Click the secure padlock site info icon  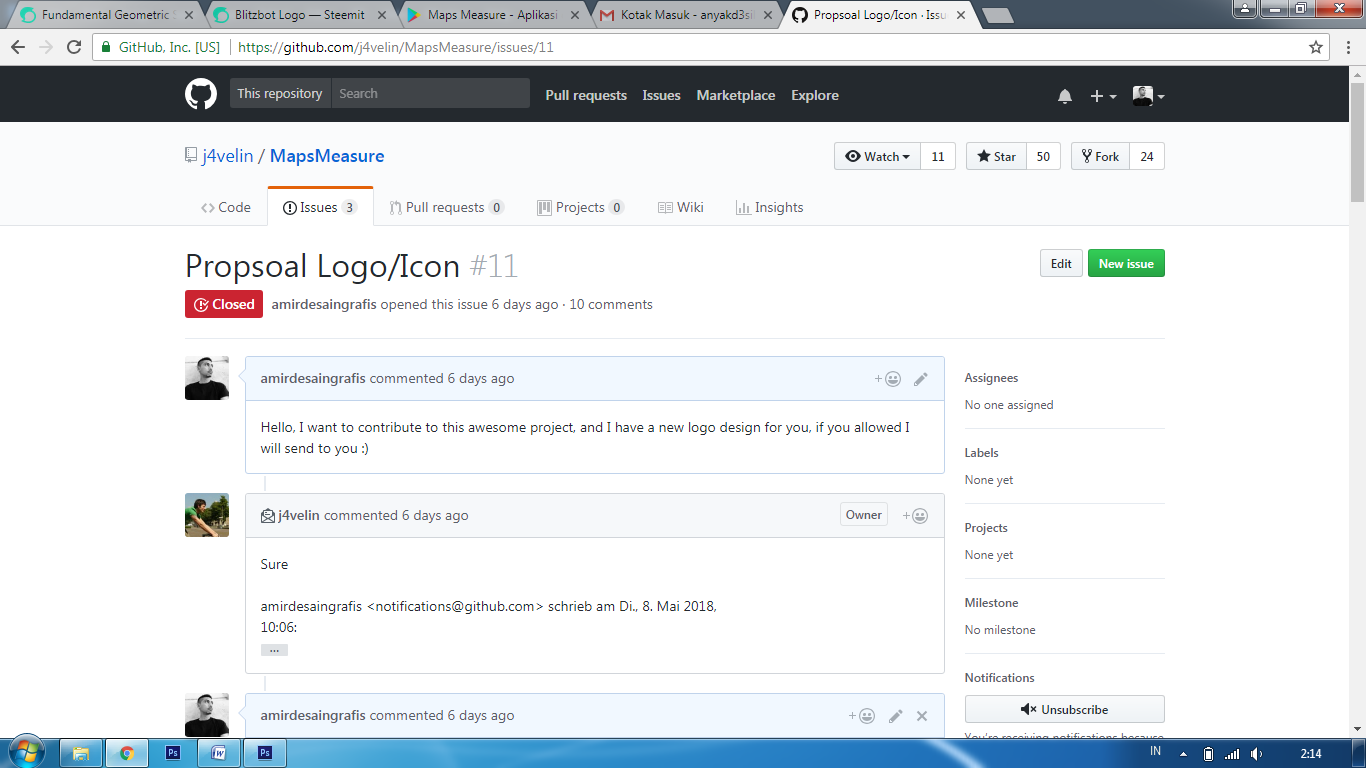tap(107, 47)
